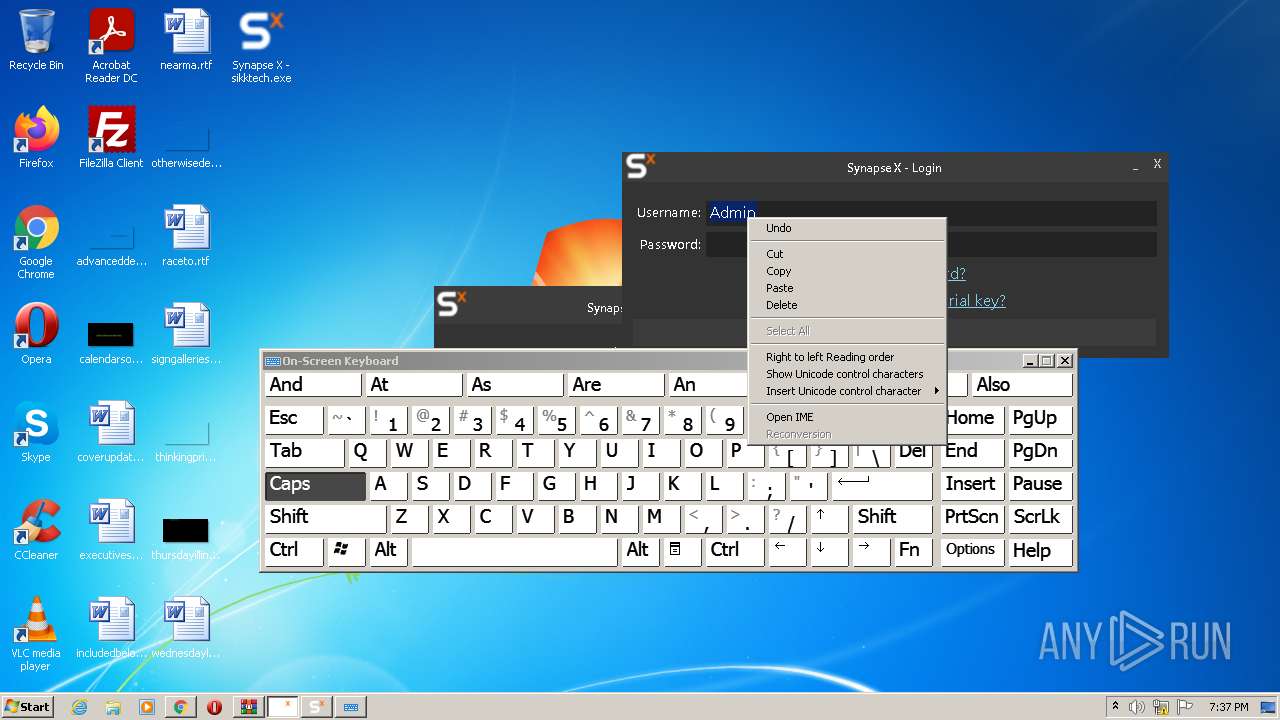Select the signgalleries document icon
Viewport: 1280px width, 720px height.
click(x=186, y=334)
